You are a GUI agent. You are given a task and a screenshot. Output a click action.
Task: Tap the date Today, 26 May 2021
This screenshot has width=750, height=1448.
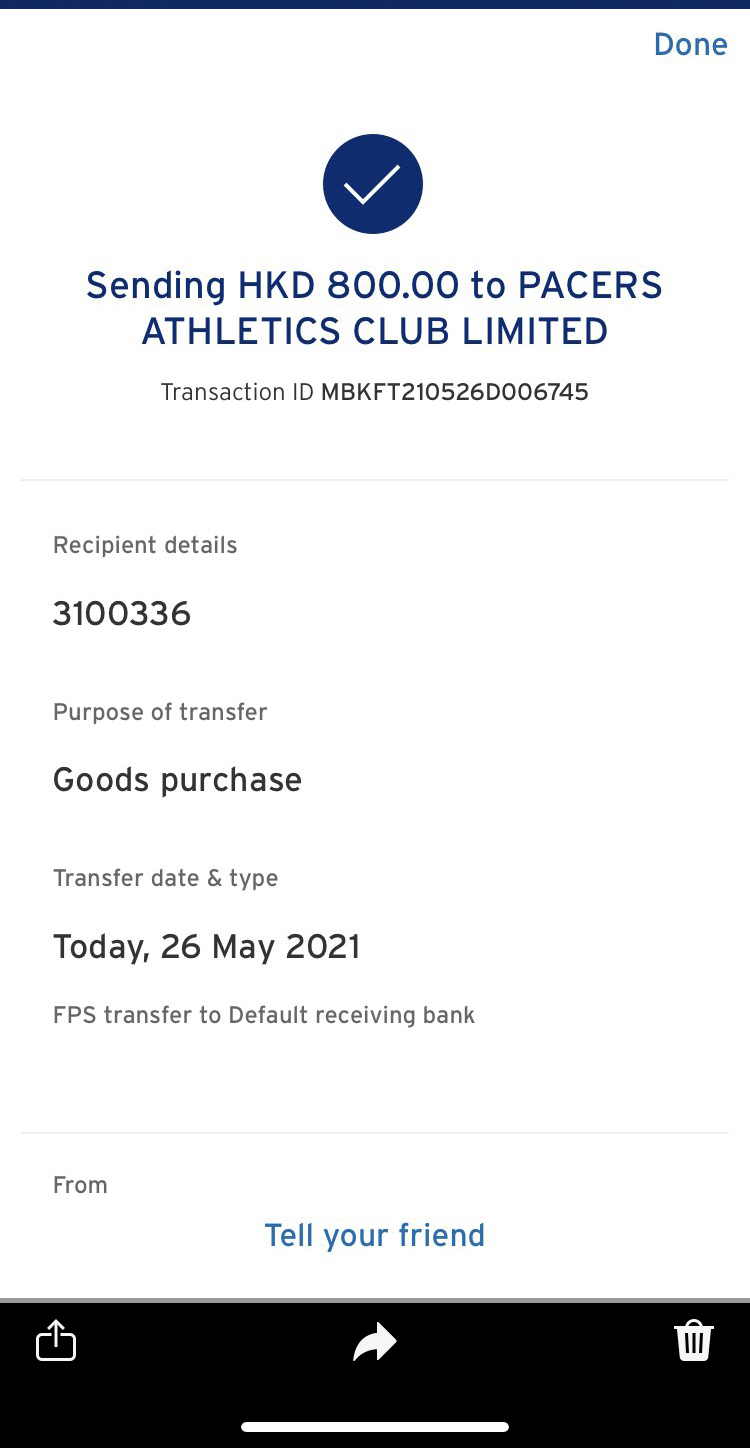pos(206,946)
